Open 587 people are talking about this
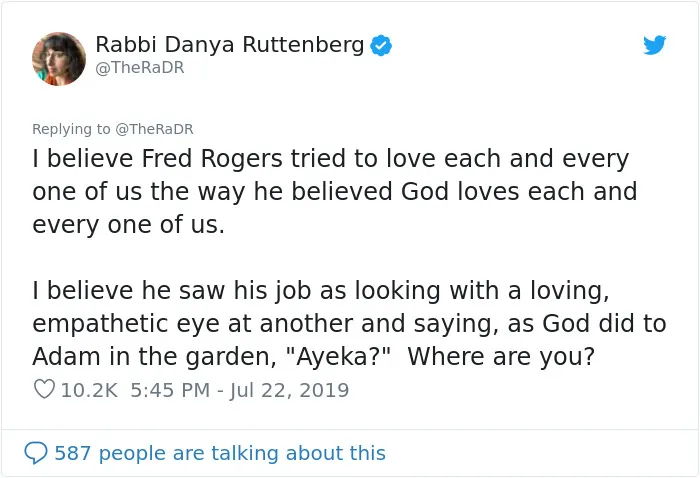This screenshot has width=700, height=478. pos(220,453)
